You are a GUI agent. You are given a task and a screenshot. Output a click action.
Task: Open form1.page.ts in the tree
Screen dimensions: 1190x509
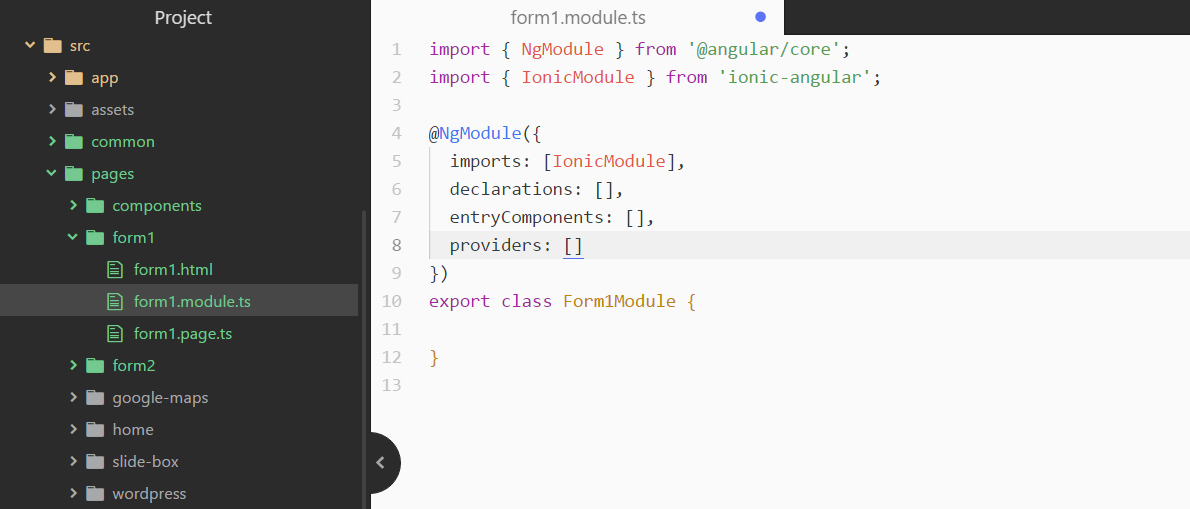click(x=183, y=333)
